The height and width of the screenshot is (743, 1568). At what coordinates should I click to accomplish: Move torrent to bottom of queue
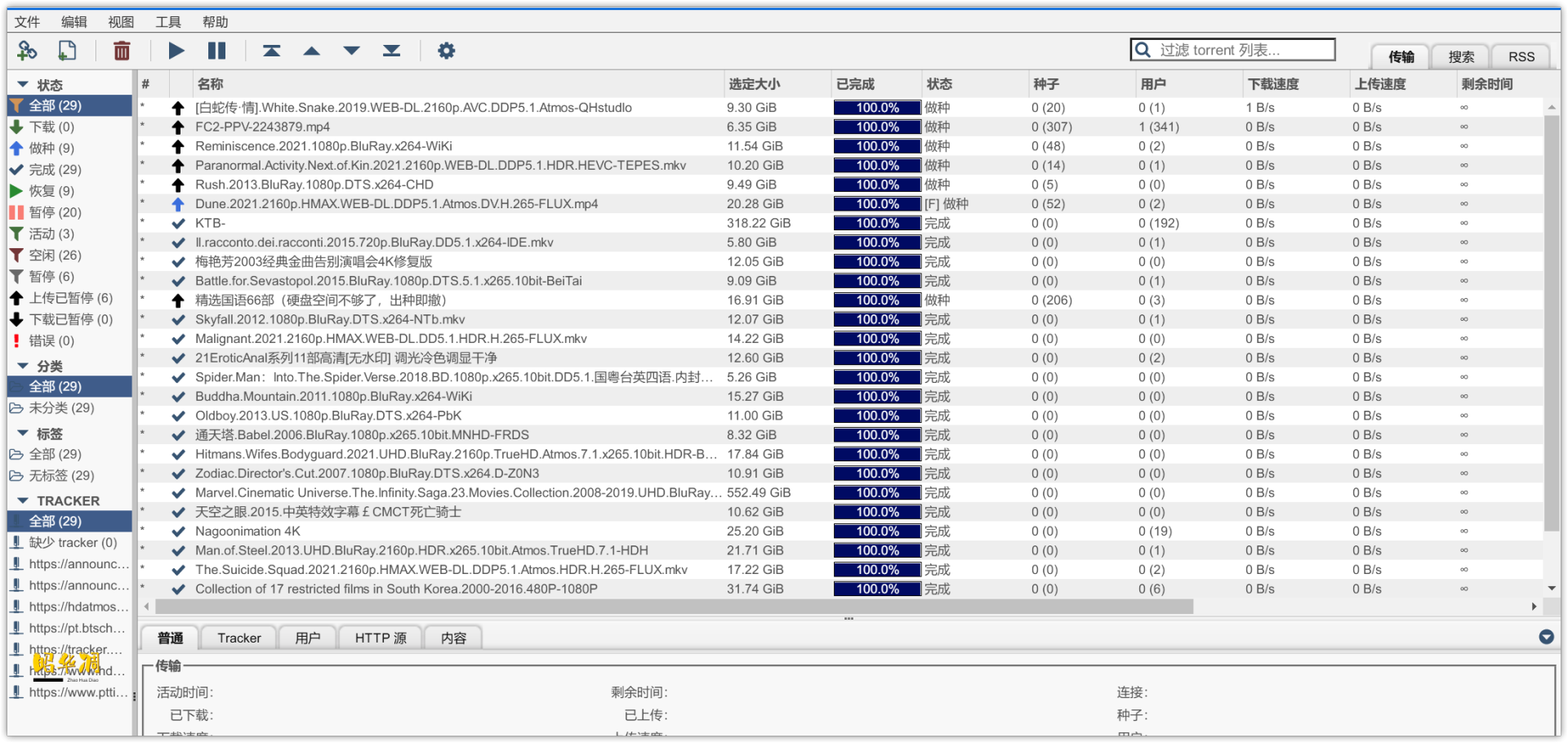tap(392, 51)
